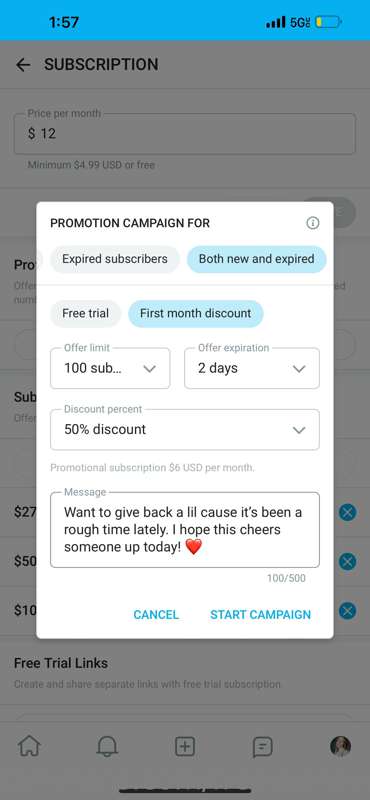Choose First month discount type

pos(195,313)
